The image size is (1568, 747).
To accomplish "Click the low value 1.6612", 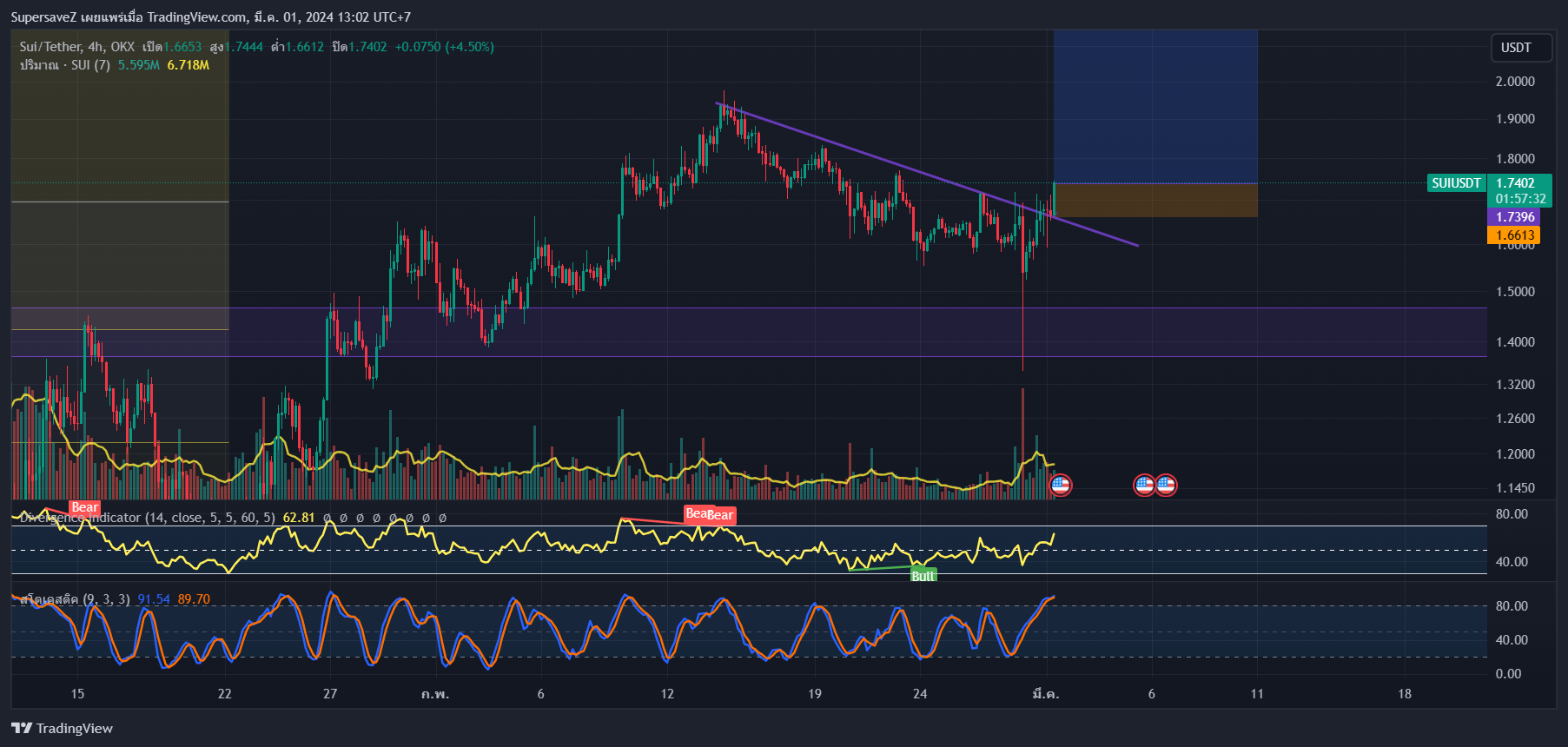I will (305, 47).
